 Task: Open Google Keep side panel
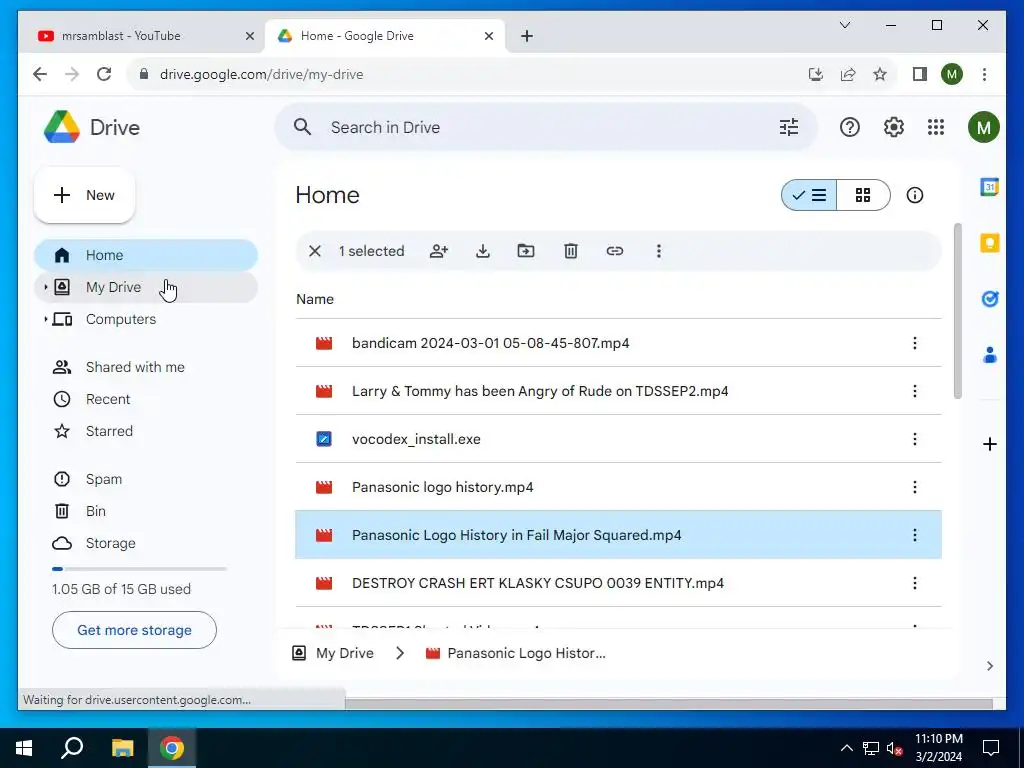(x=989, y=243)
